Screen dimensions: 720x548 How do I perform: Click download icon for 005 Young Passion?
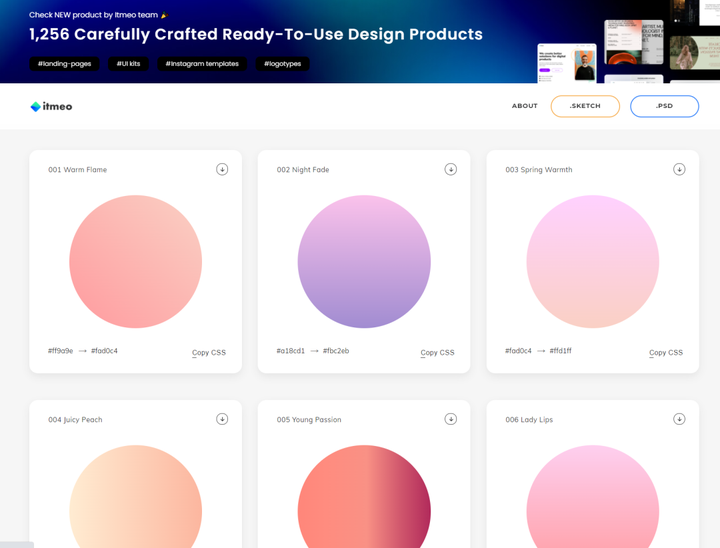(451, 419)
